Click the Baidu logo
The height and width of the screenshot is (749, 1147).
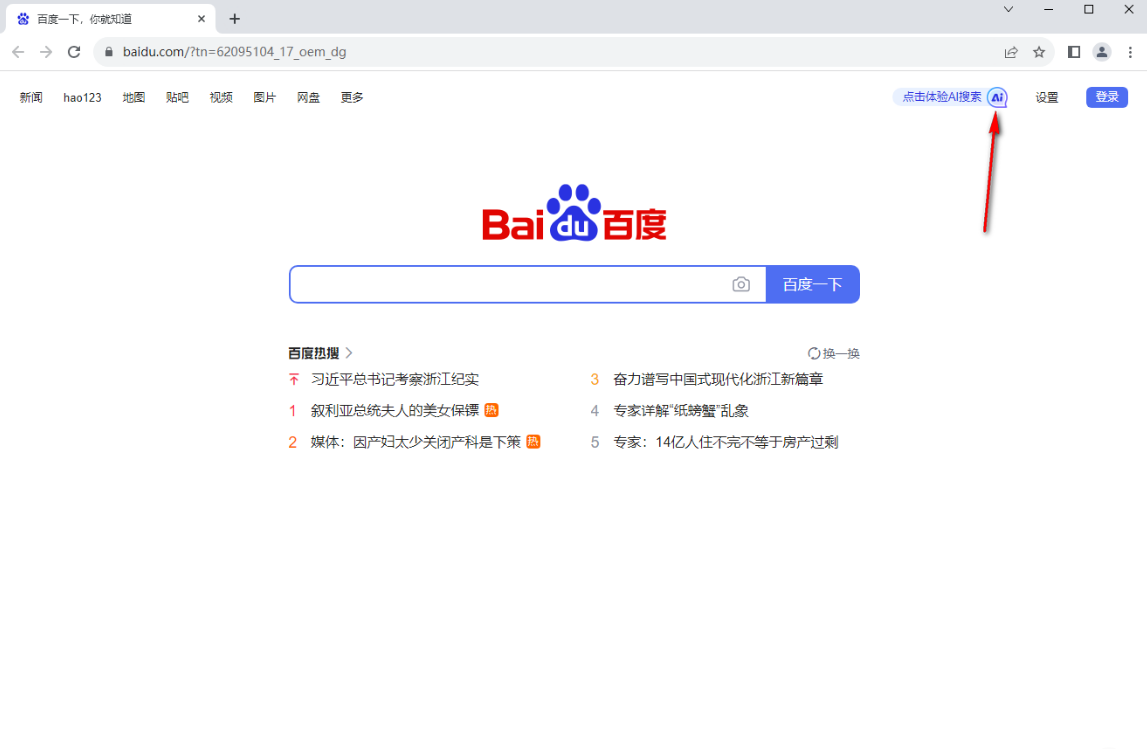[x=574, y=212]
